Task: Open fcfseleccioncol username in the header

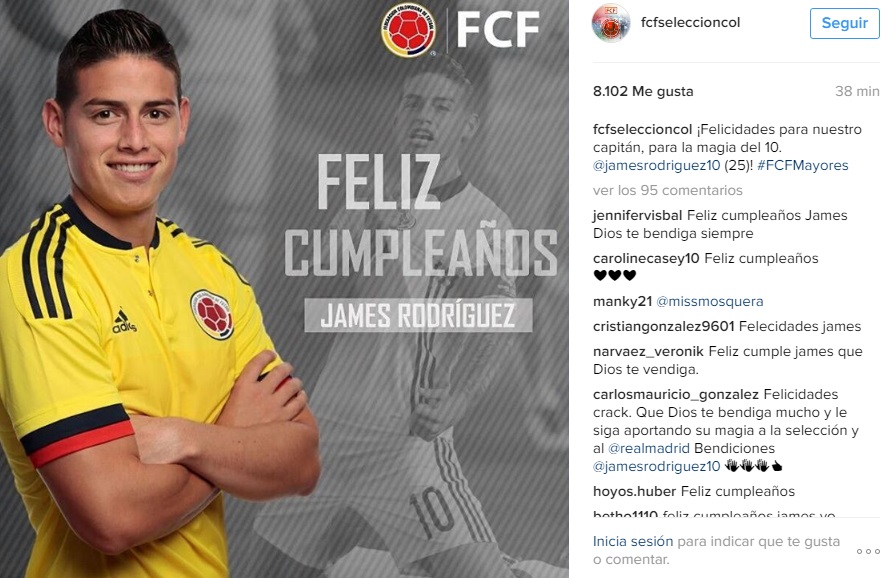Action: (690, 22)
